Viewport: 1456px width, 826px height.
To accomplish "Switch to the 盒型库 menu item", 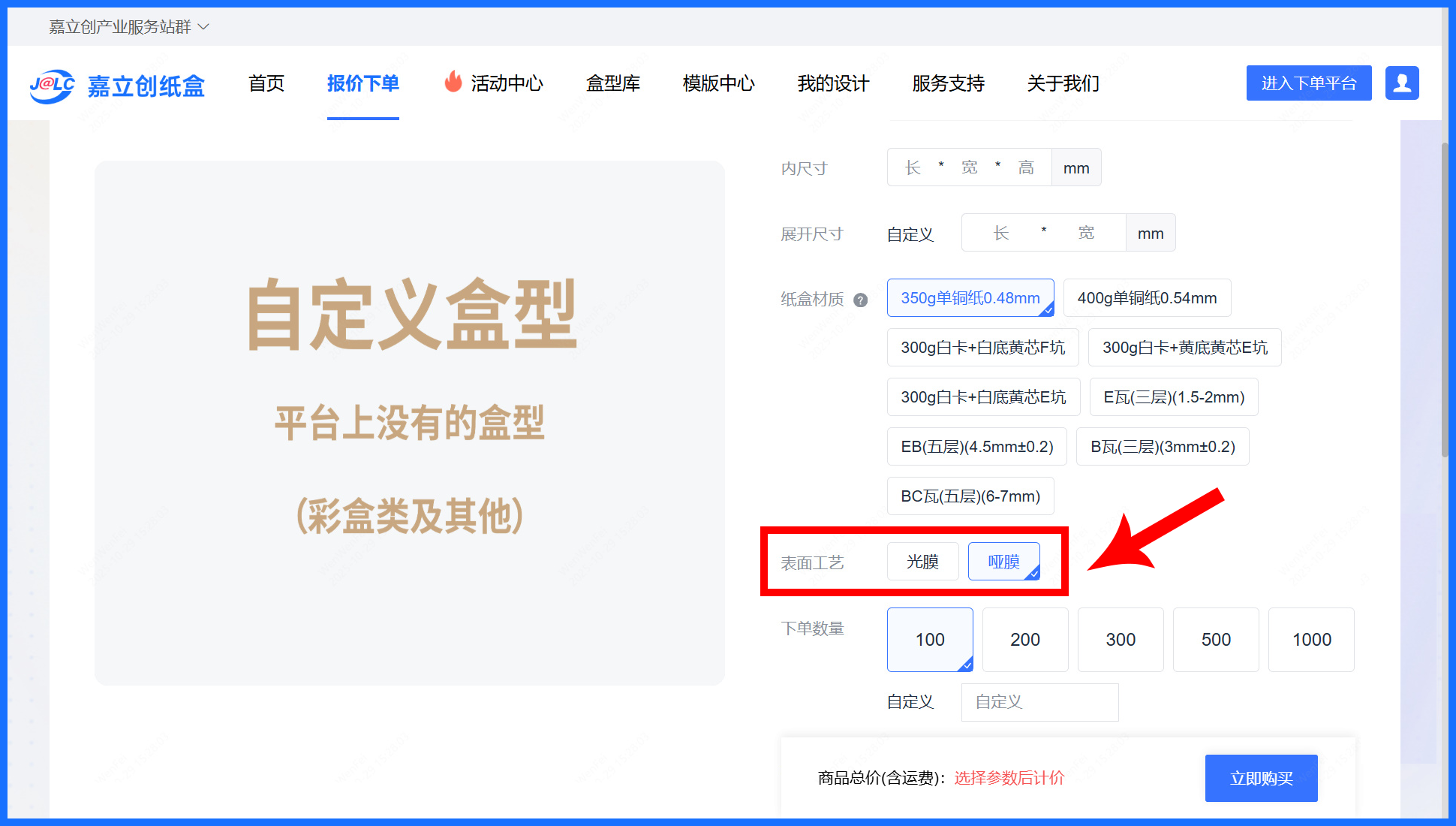I will 612,83.
